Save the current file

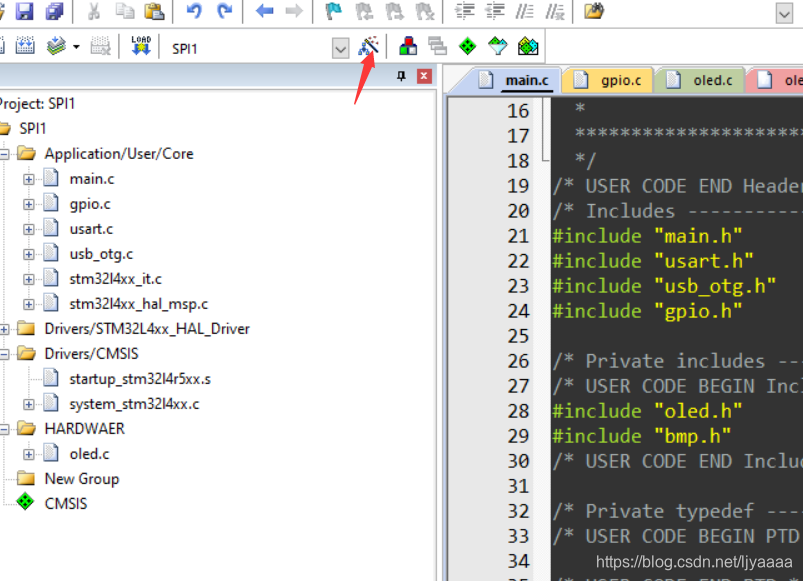[x=24, y=11]
